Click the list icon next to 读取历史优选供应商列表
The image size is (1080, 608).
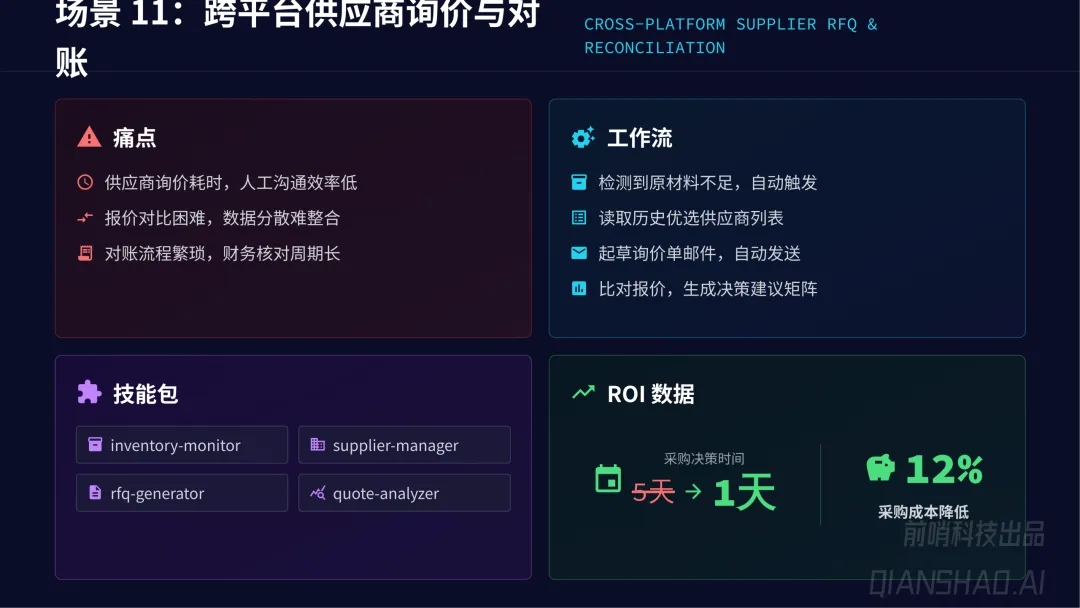click(579, 218)
